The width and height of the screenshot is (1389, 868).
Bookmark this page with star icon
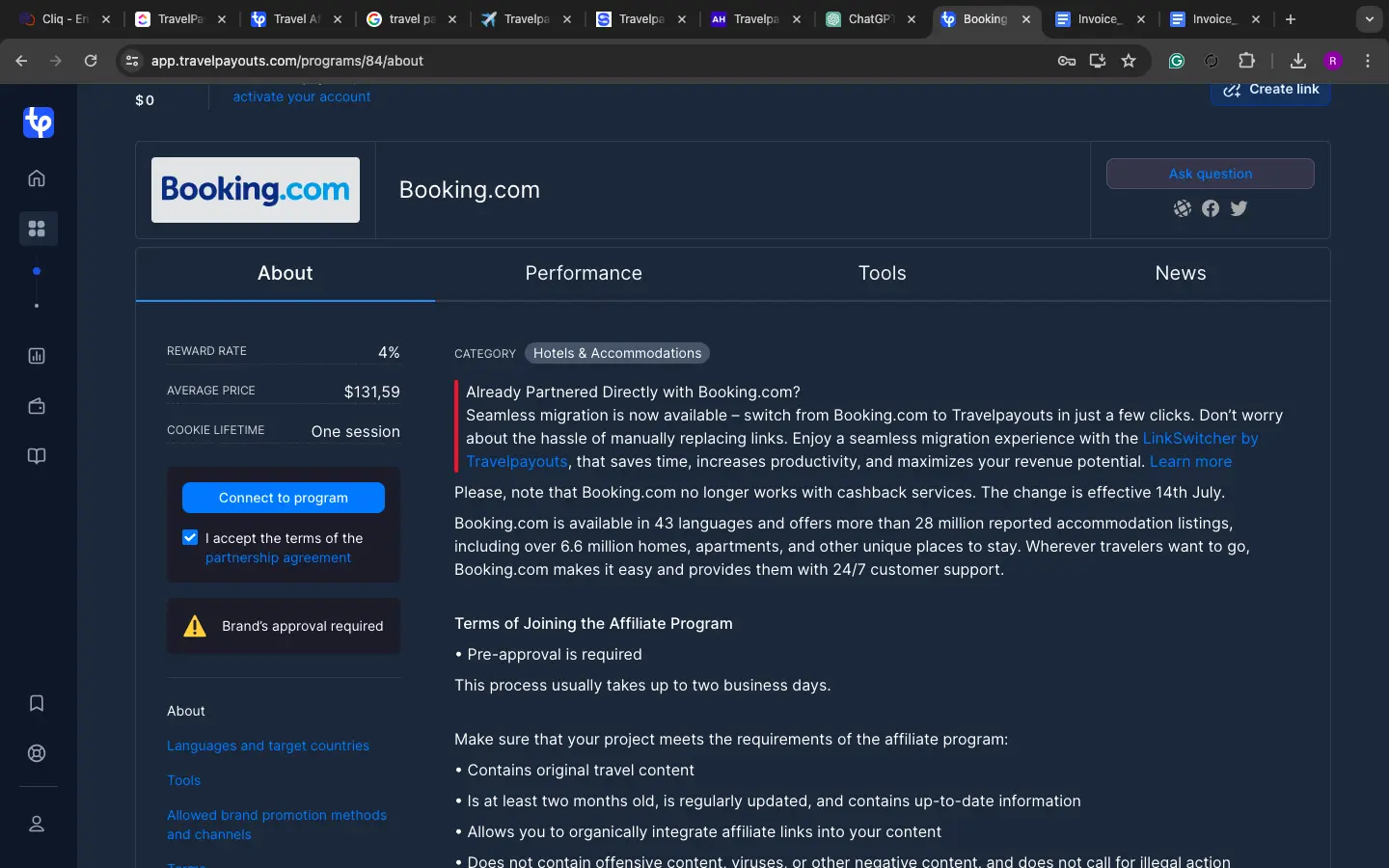click(1129, 61)
